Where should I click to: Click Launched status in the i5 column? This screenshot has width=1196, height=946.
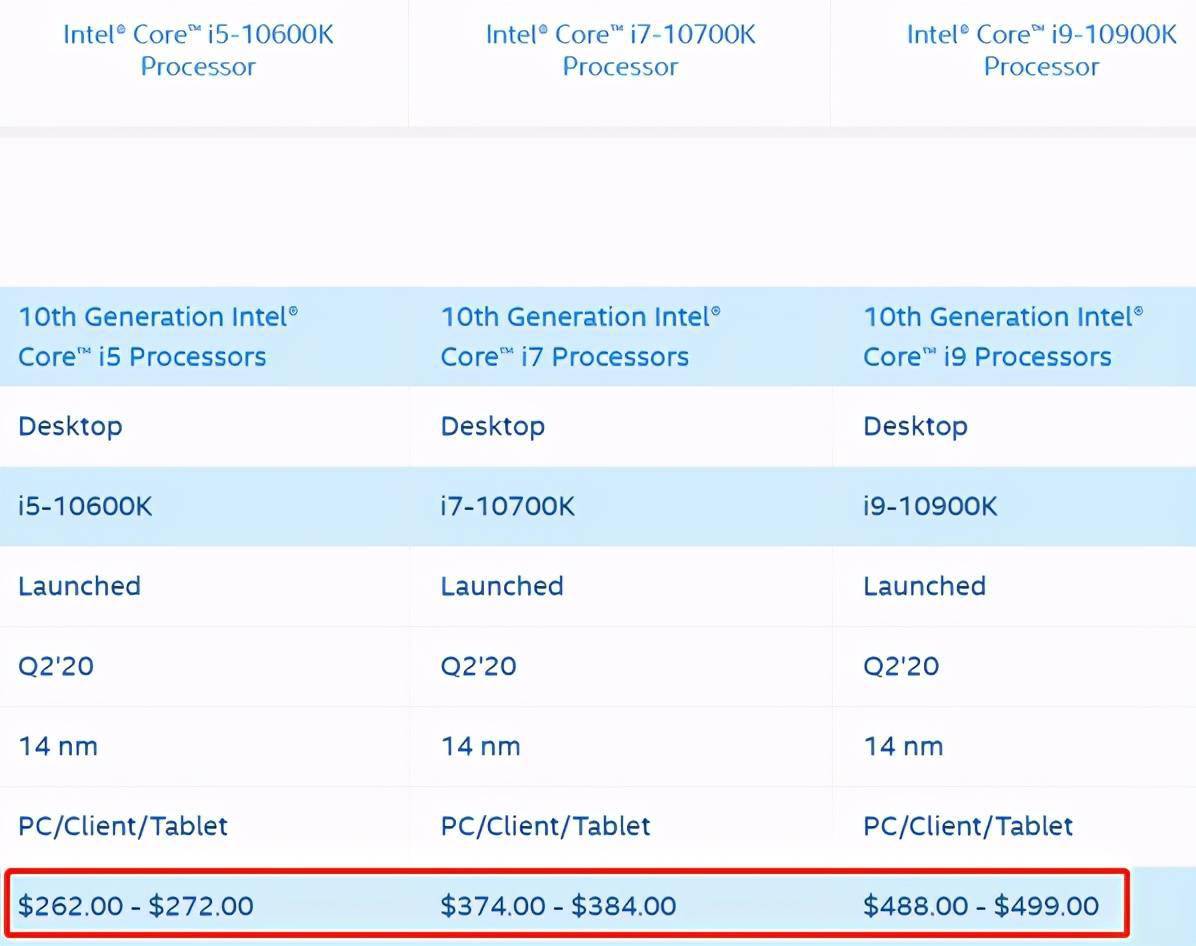point(79,586)
